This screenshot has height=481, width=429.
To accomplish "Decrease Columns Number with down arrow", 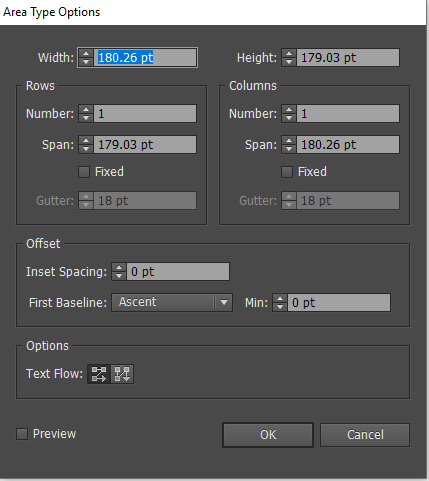I will tap(289, 118).
